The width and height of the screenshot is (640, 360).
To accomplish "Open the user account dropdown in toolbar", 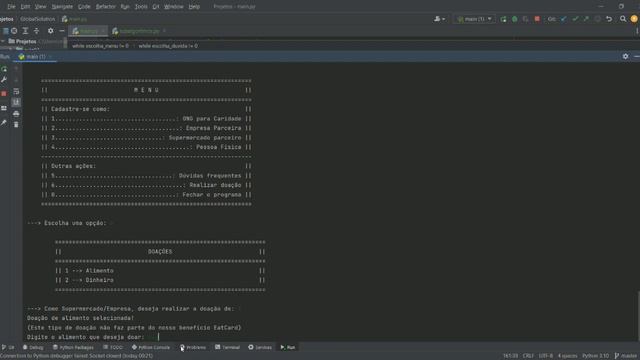I will [440, 19].
